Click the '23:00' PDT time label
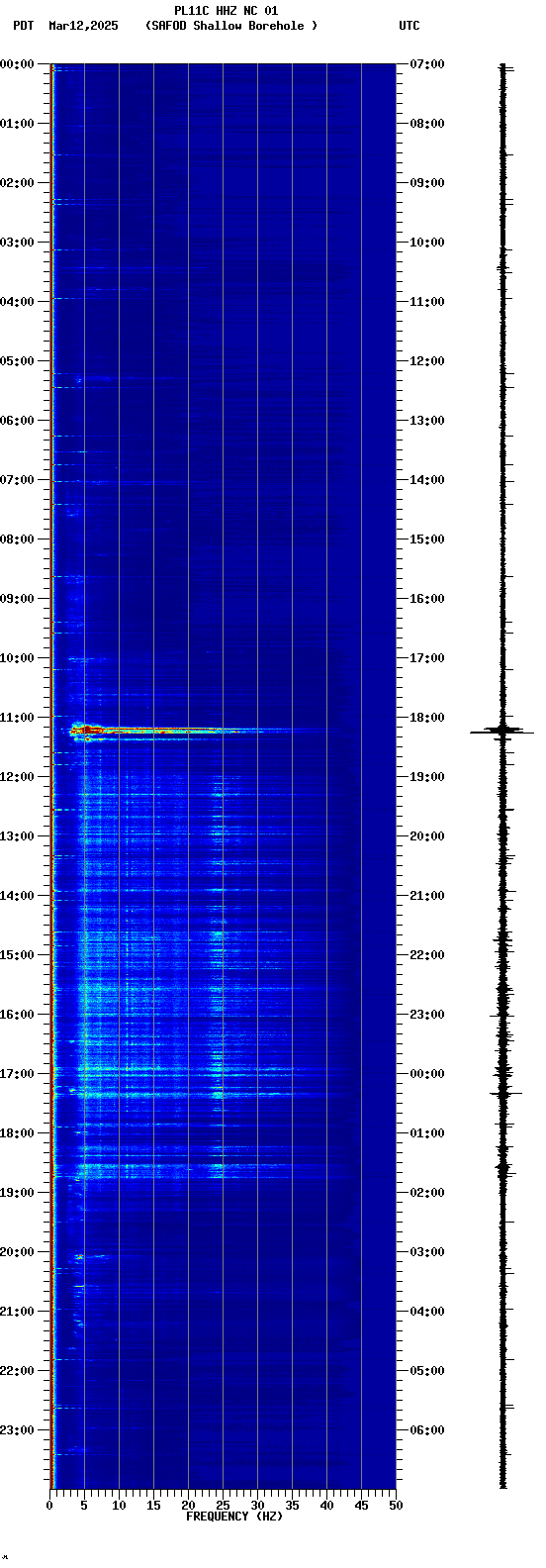This screenshot has height=1568, width=546. tap(18, 1430)
